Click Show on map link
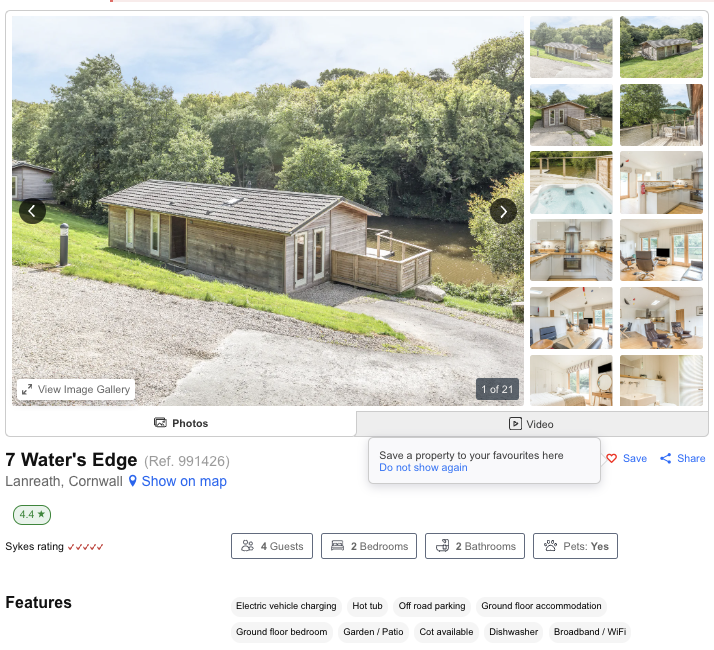Screen dimensions: 714x650 pos(184,481)
